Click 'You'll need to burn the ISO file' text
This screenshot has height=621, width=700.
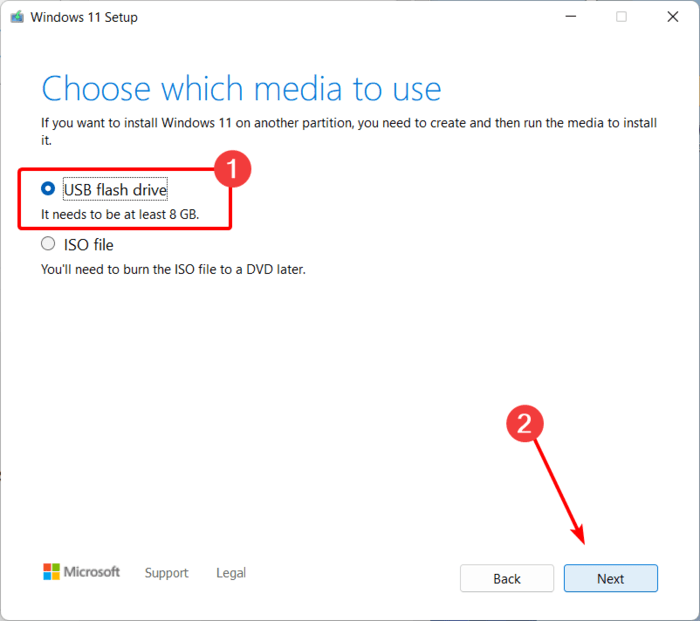173,269
